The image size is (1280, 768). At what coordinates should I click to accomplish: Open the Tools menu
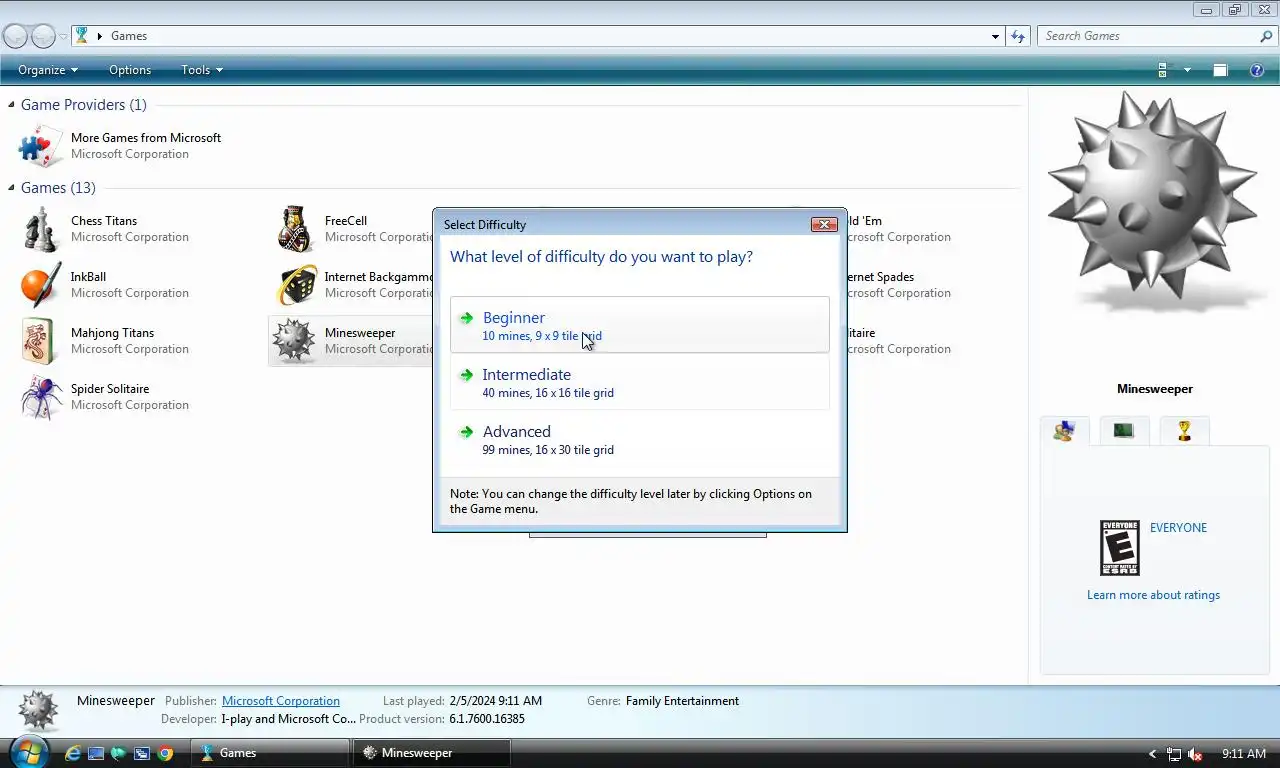pos(202,70)
